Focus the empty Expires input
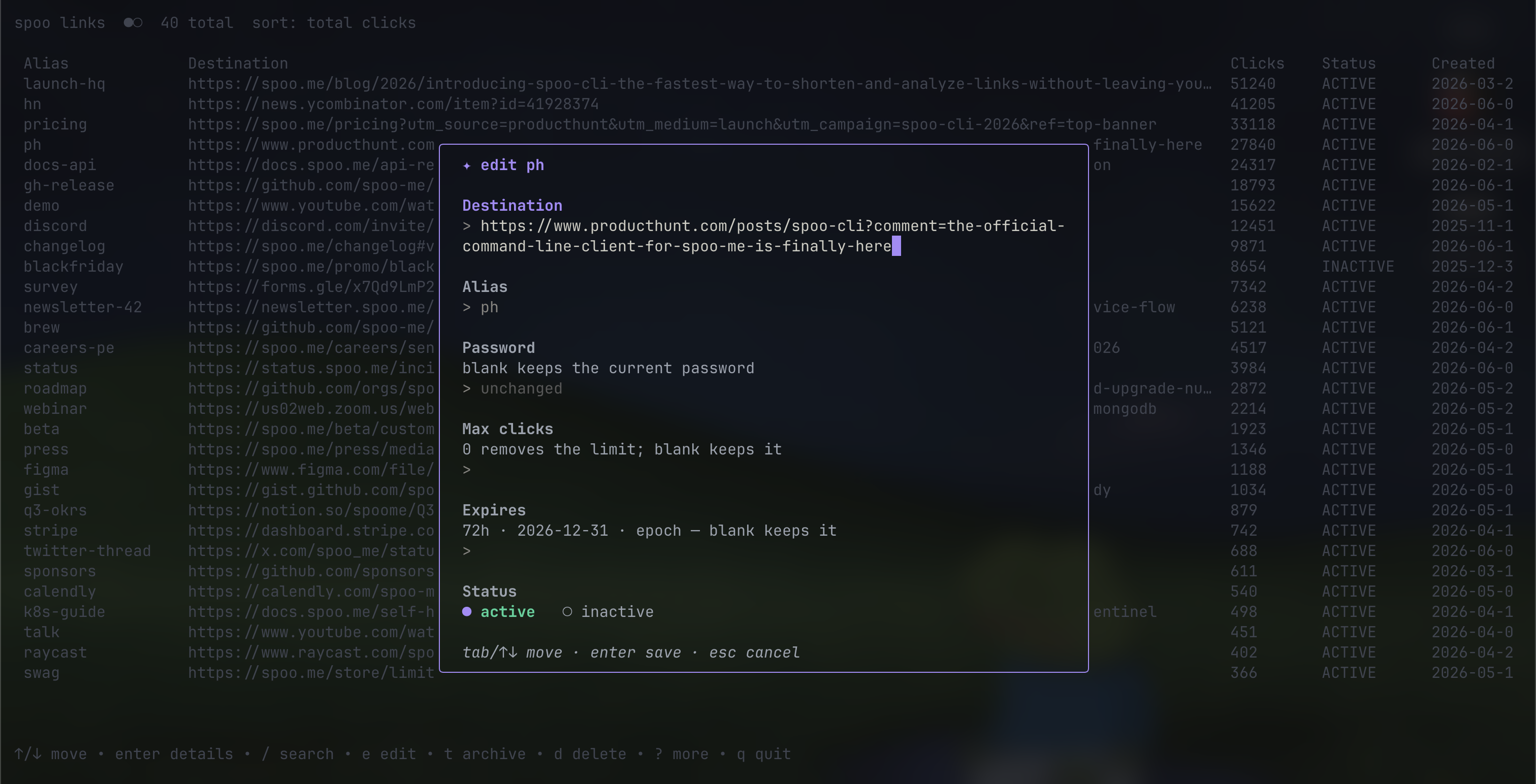This screenshot has width=1536, height=784. [763, 551]
